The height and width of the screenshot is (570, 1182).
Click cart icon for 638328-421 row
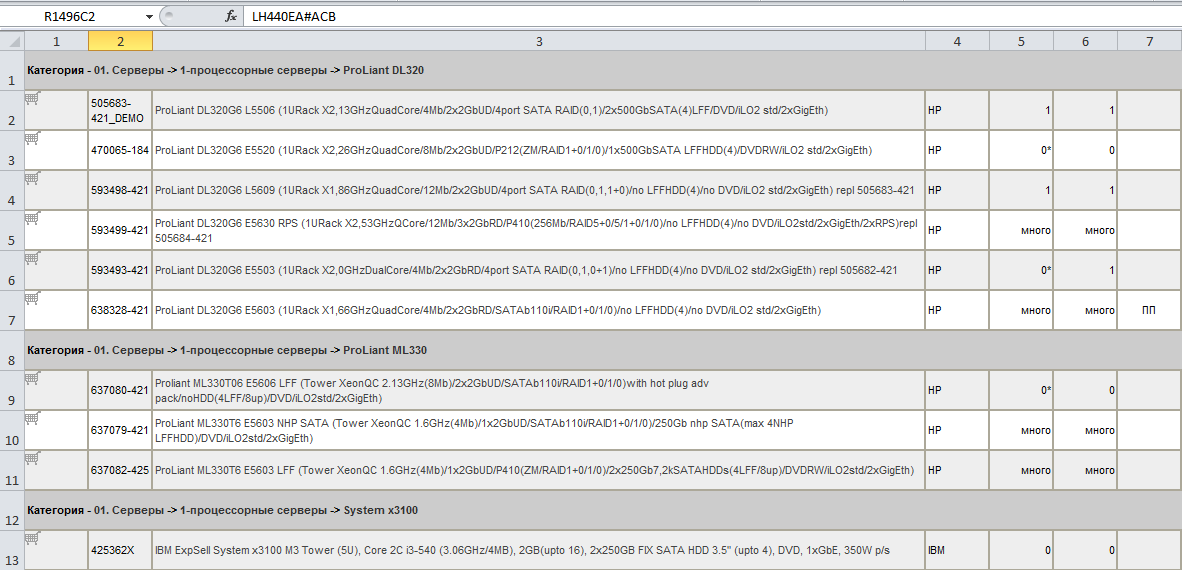pos(32,298)
